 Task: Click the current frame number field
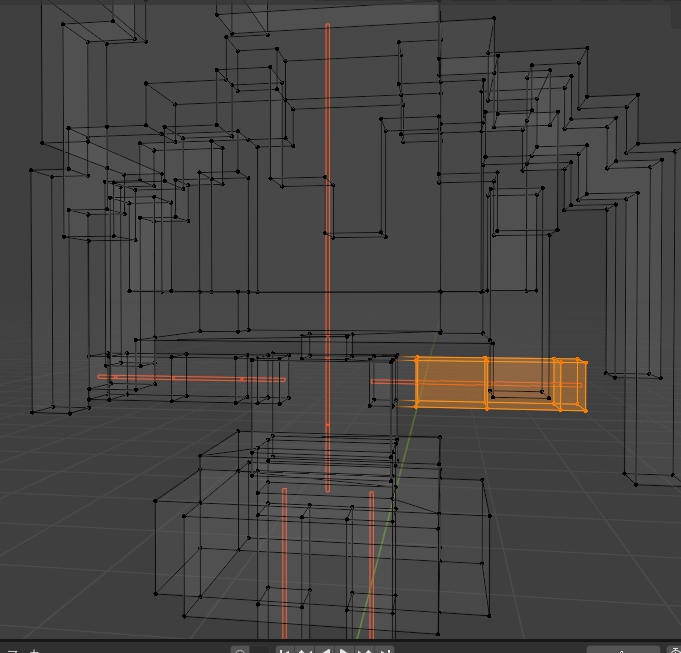(x=622, y=650)
